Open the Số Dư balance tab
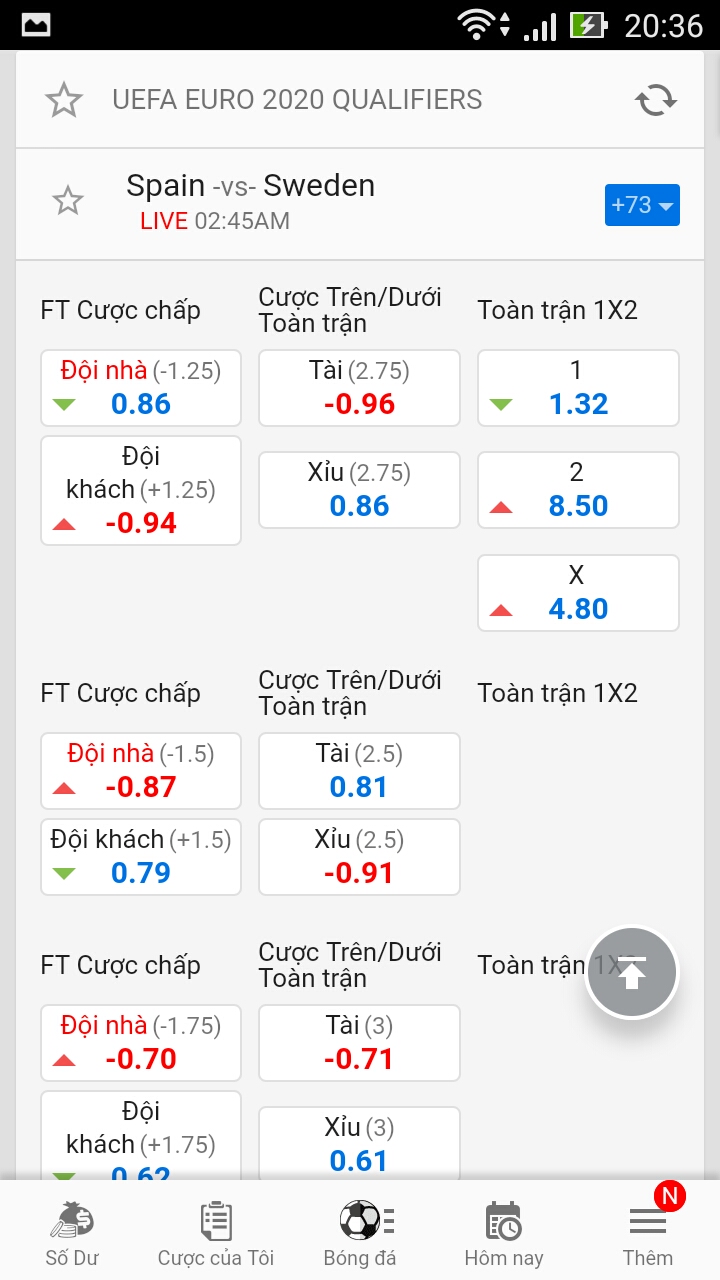This screenshot has width=720, height=1280. click(72, 1234)
